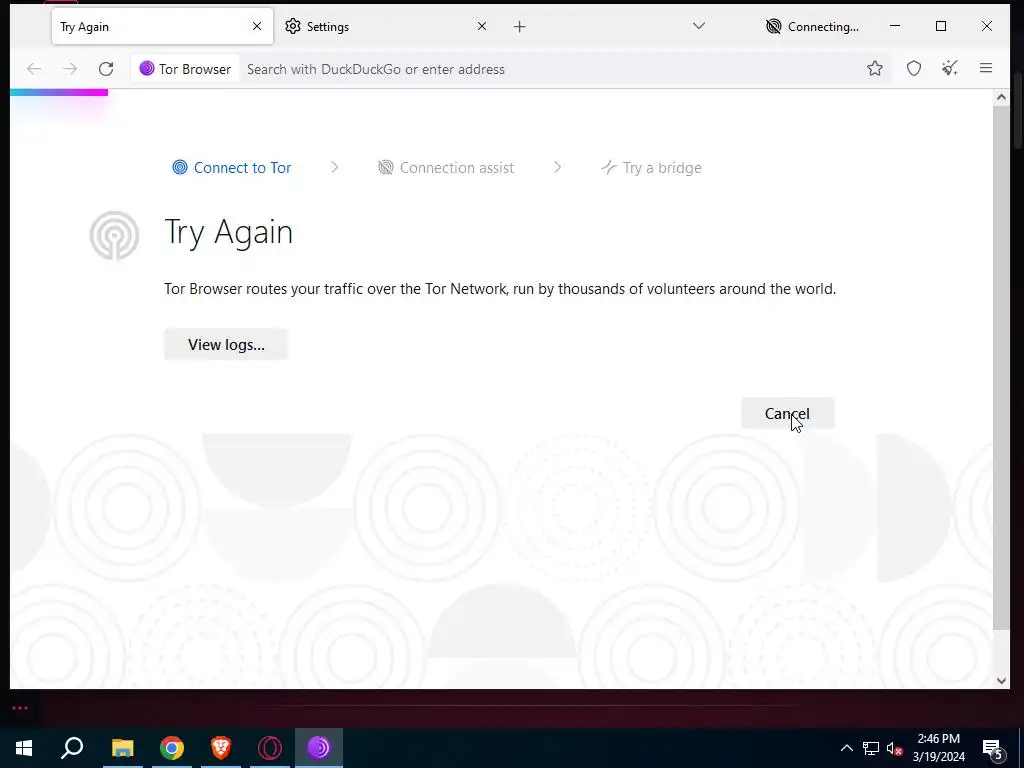This screenshot has height=768, width=1024.
Task: Close the Settings tab
Action: coord(481,26)
